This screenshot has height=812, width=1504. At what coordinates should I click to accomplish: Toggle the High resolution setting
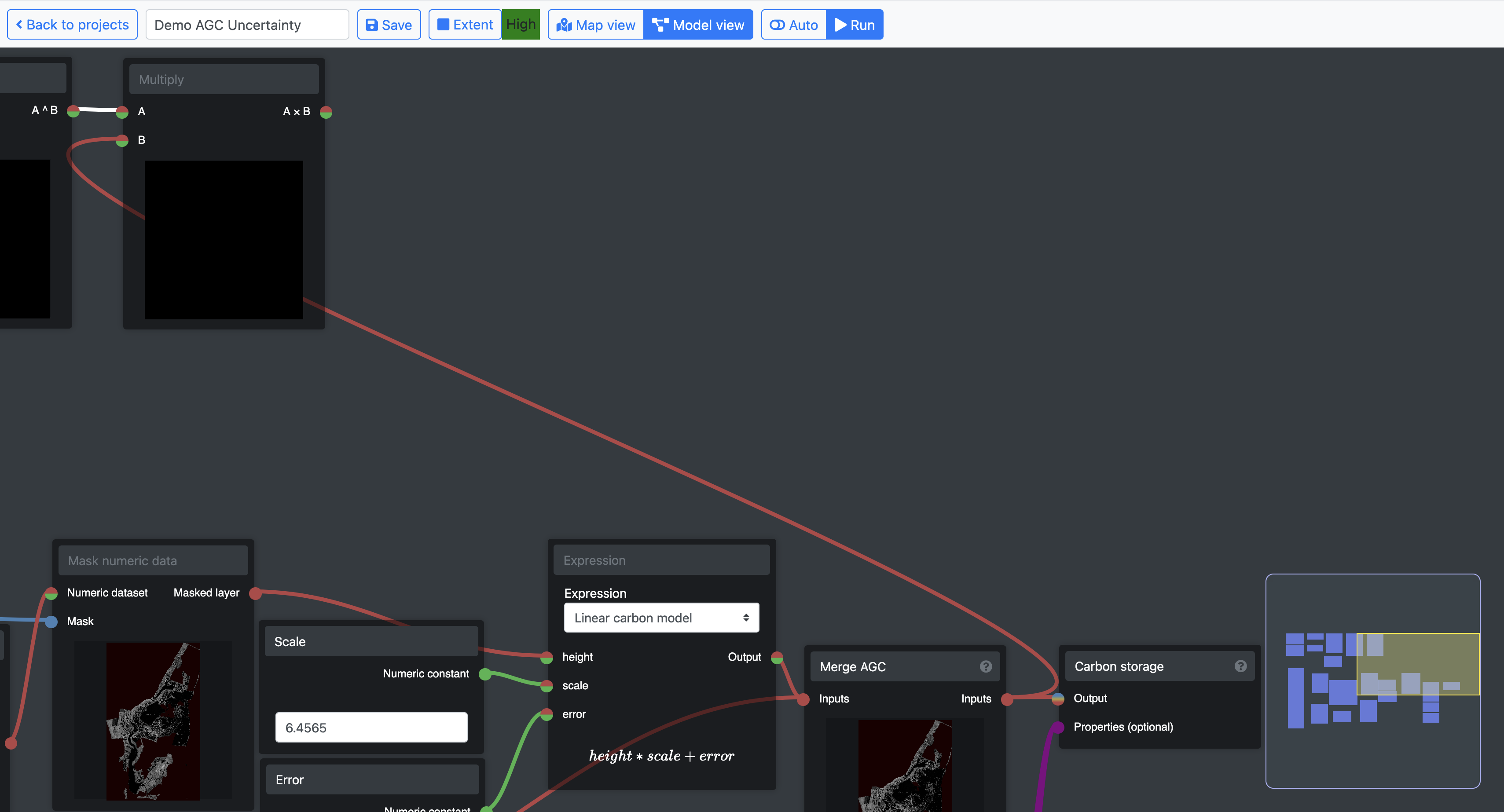coord(520,25)
